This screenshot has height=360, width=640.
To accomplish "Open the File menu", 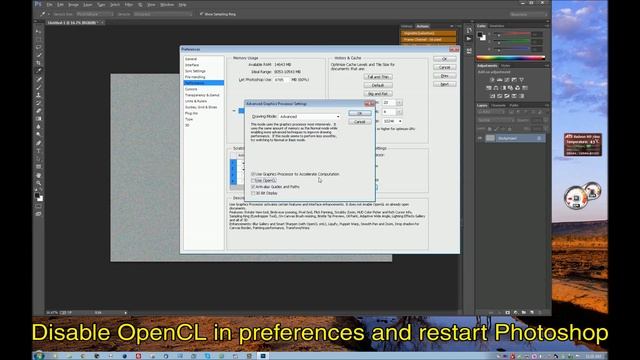I will click(x=49, y=4).
